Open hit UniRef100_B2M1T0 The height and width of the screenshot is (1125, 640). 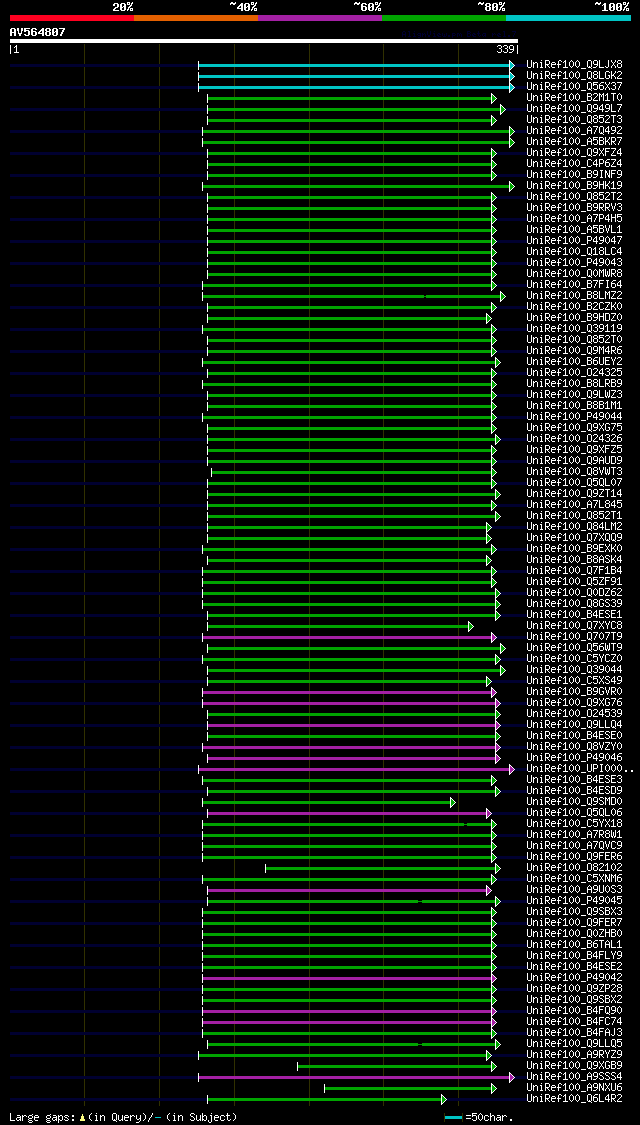pos(574,97)
